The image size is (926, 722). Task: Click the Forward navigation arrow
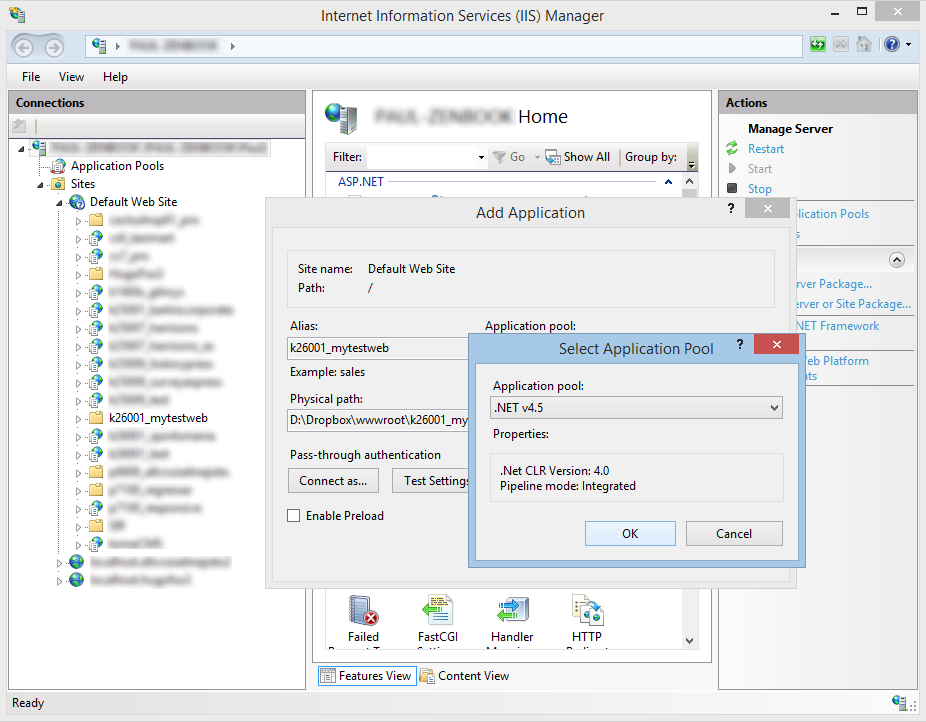click(x=54, y=47)
